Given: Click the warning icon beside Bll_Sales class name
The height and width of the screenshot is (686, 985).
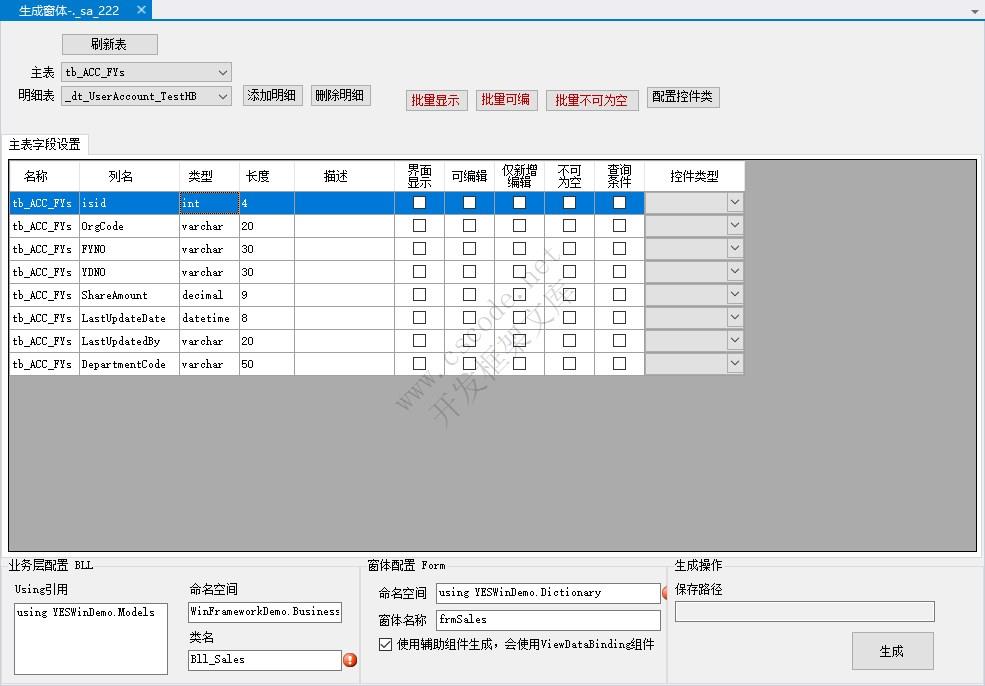Looking at the screenshot, I should point(350,660).
